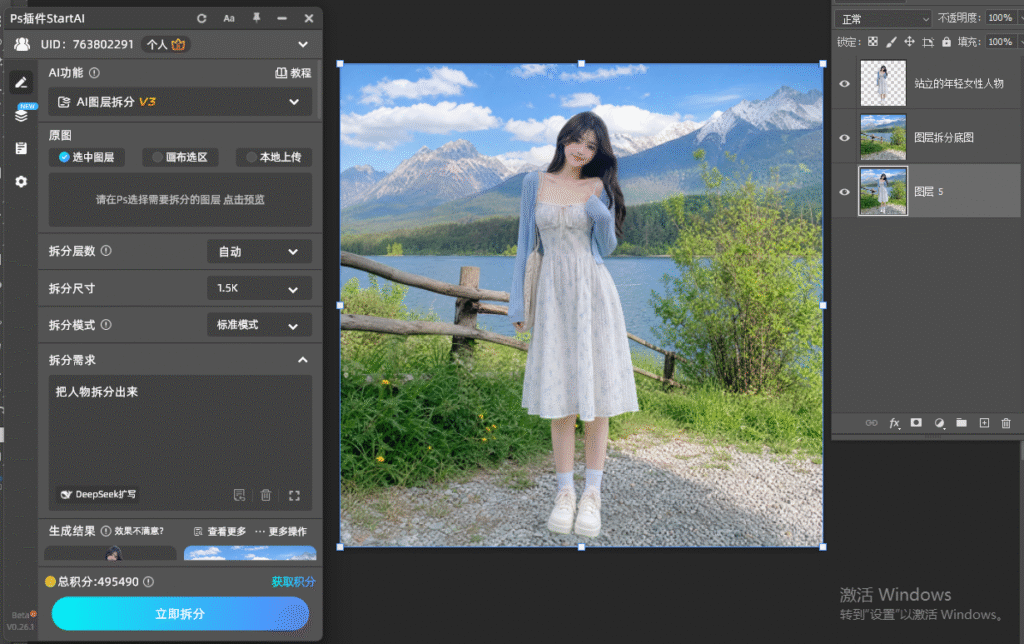Viewport: 1024px width, 644px height.
Task: Click the 获取积分 link
Action: (x=293, y=581)
